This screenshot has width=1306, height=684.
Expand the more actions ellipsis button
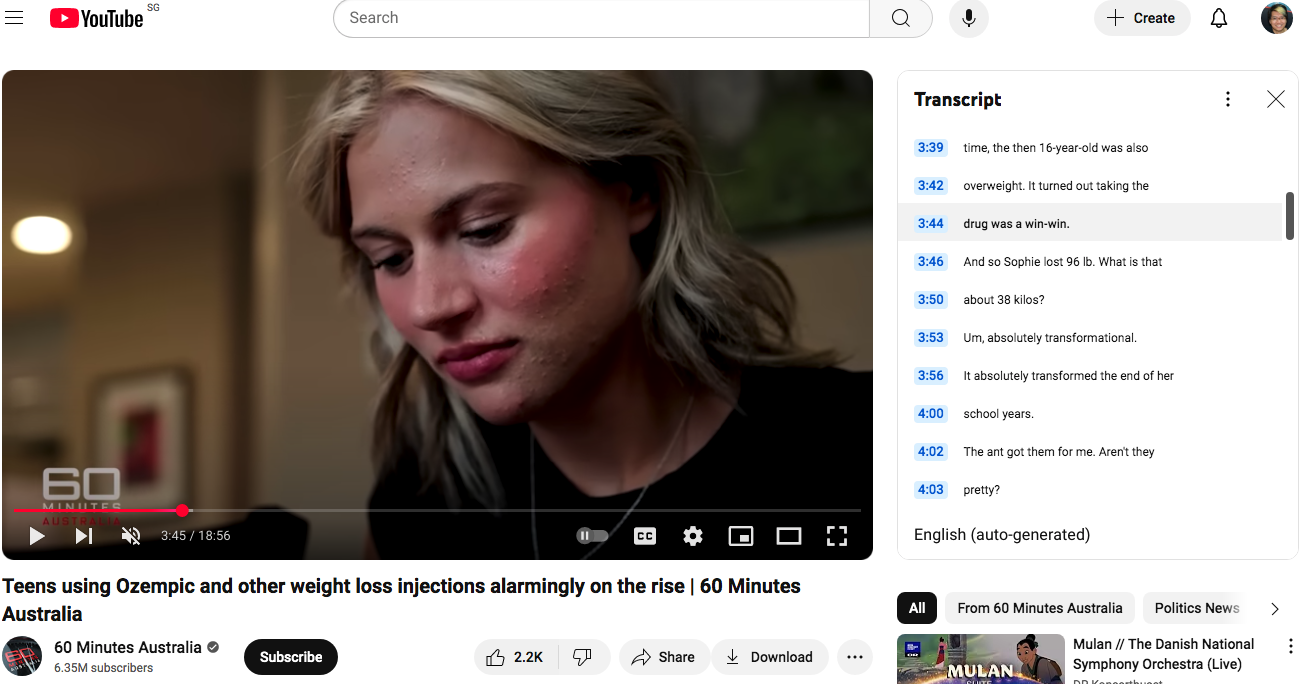855,657
